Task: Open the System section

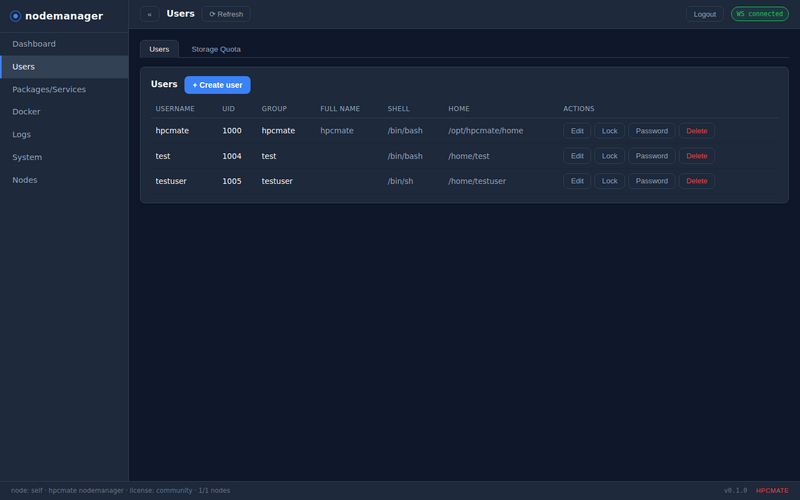Action: tap(64, 157)
